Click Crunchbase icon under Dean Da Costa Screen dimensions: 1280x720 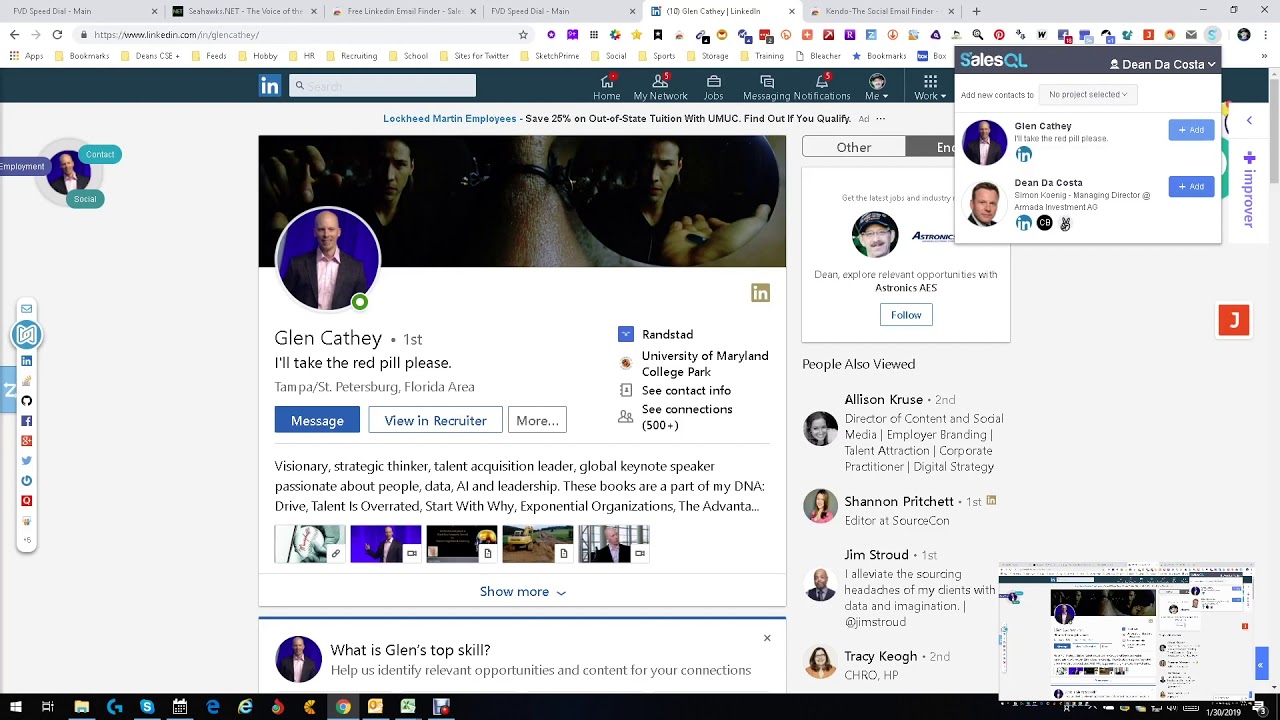(x=1044, y=223)
